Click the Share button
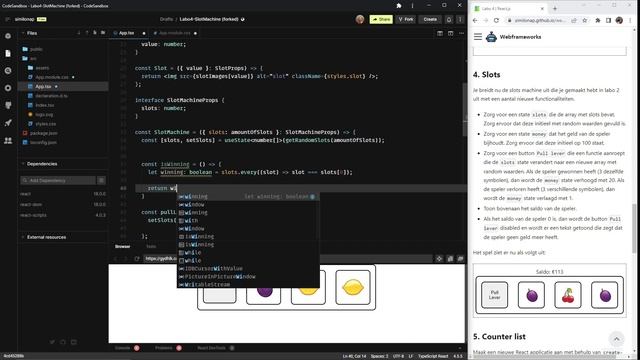Screen dimensions: 640x360 pos(381,19)
